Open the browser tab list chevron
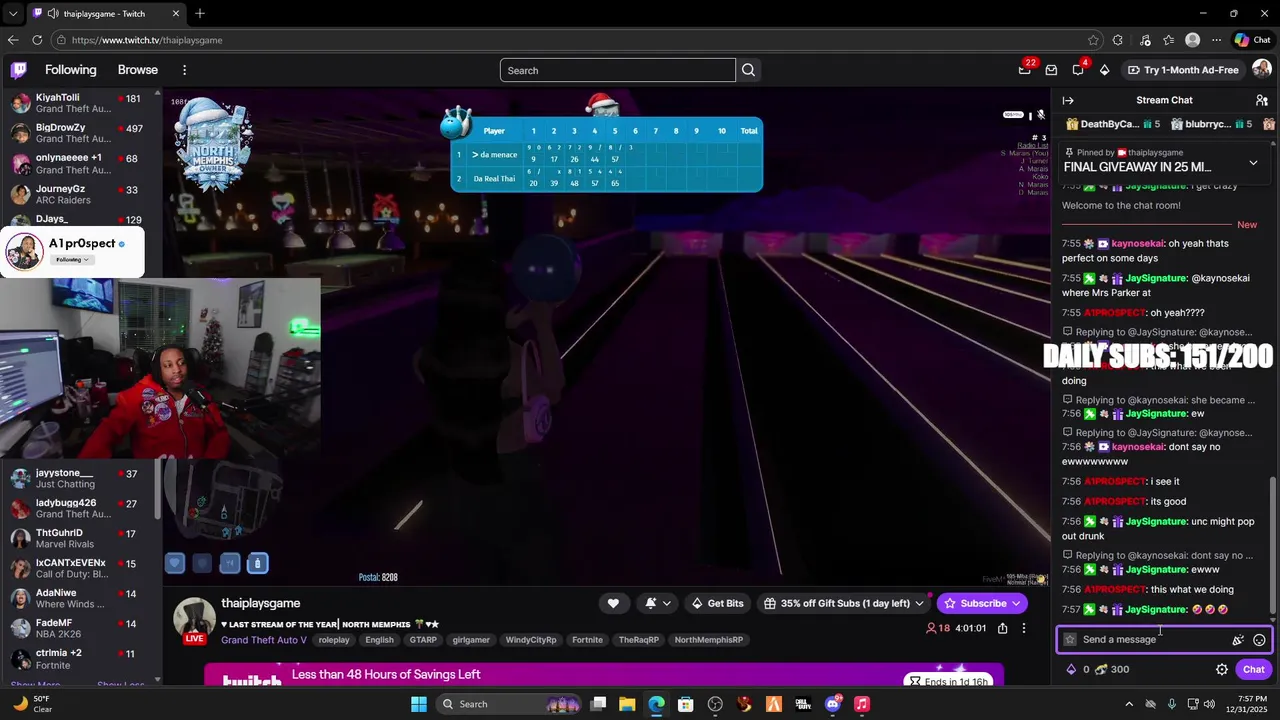1280x720 pixels. (13, 13)
